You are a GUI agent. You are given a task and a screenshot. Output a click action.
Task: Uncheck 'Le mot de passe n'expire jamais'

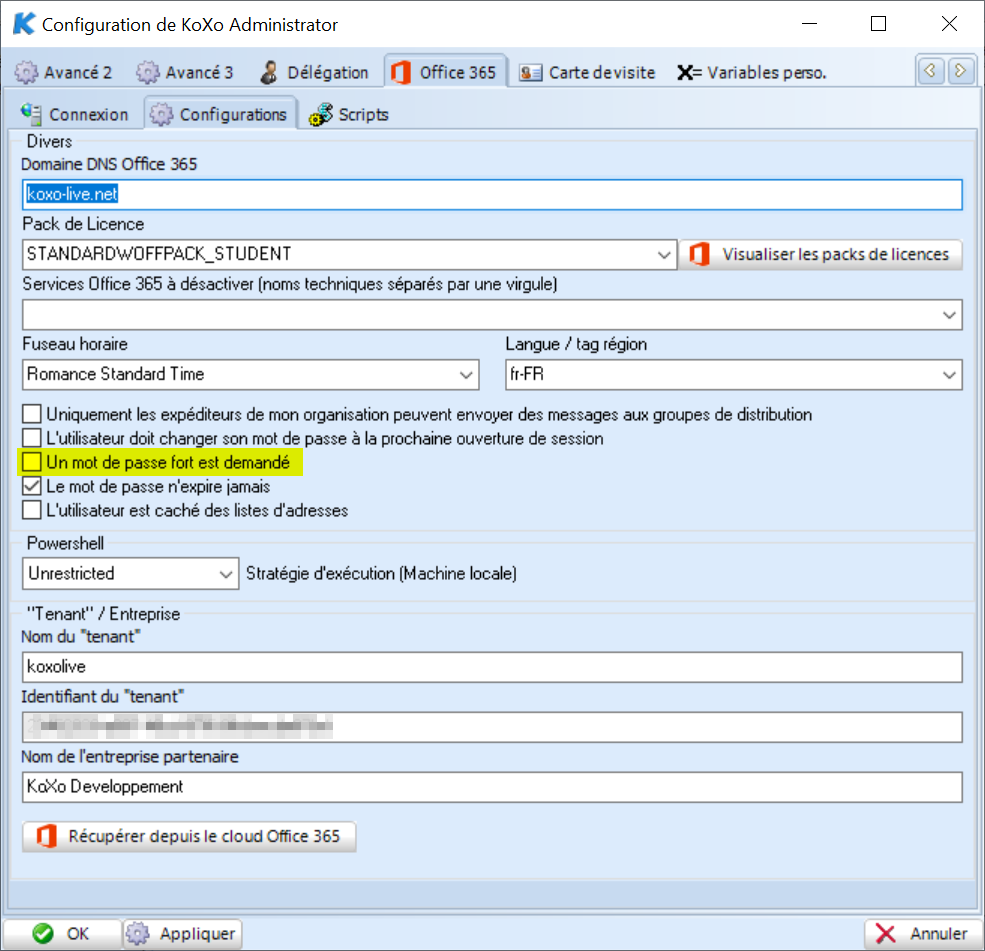tap(31, 486)
